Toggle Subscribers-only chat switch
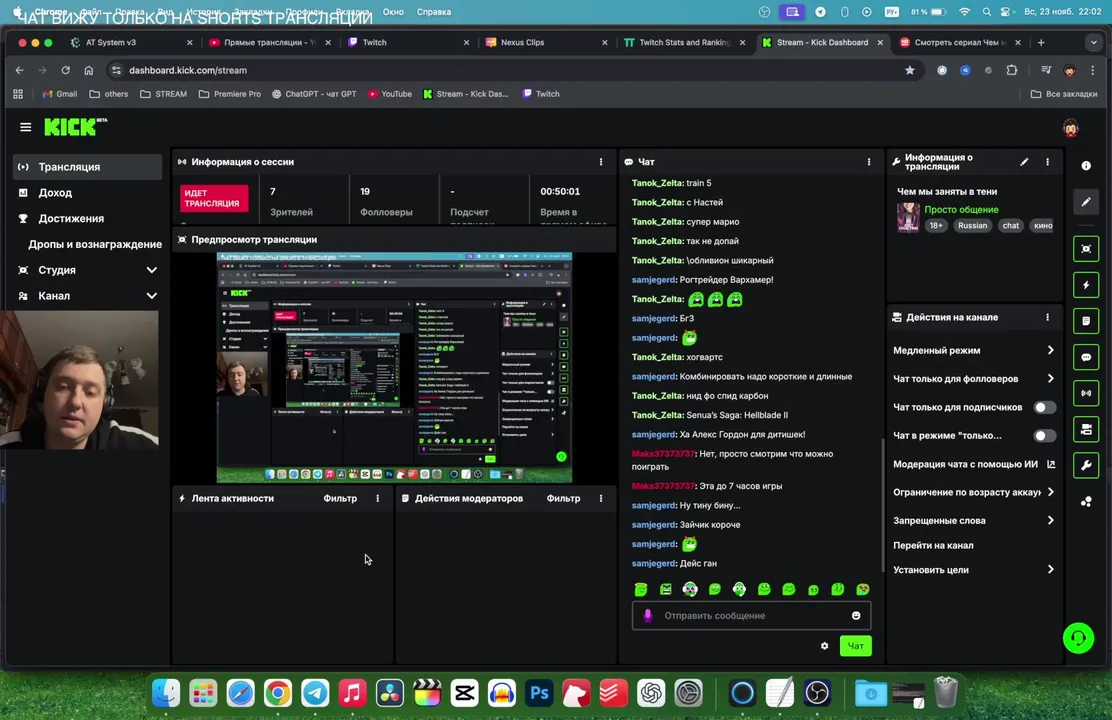Image resolution: width=1112 pixels, height=720 pixels. tap(1044, 407)
